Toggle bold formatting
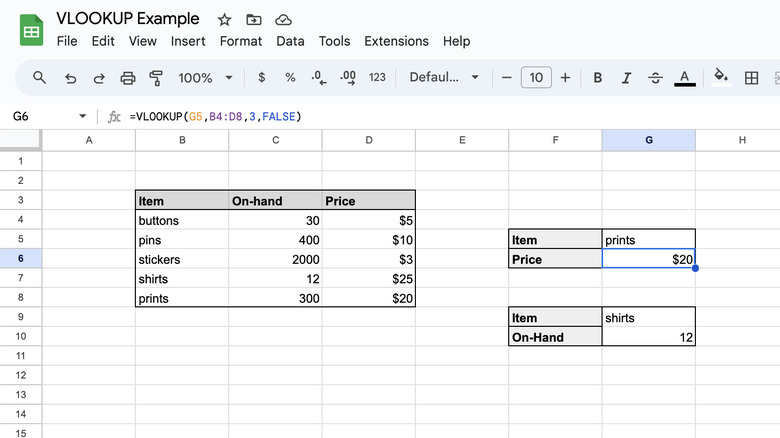780x438 pixels. tap(598, 77)
